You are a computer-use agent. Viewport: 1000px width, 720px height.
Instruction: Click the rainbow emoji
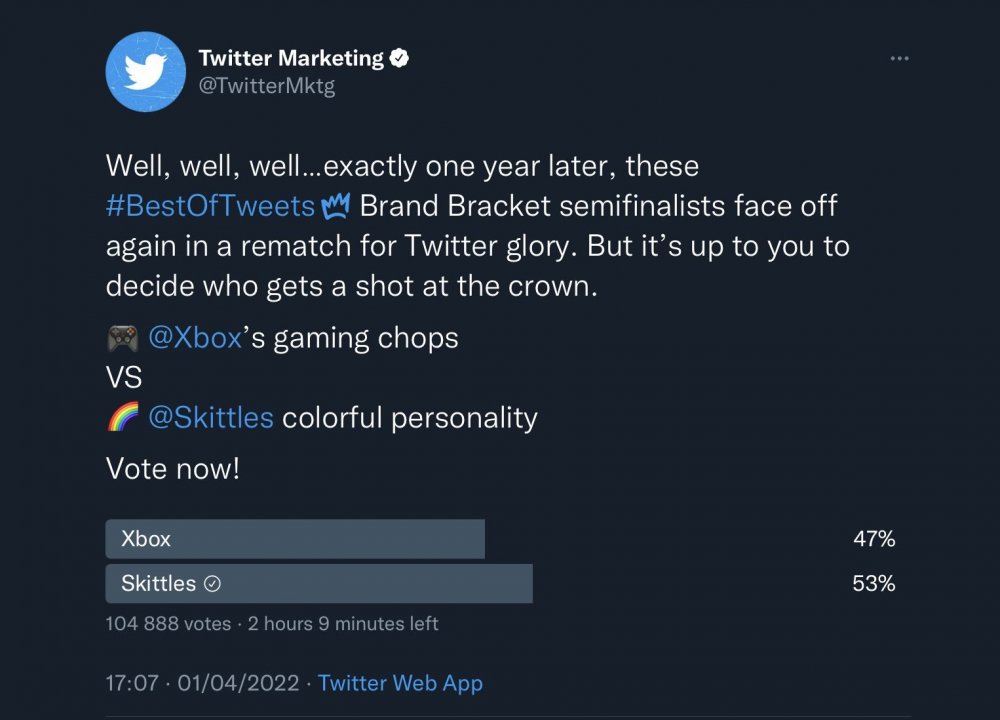[x=122, y=418]
